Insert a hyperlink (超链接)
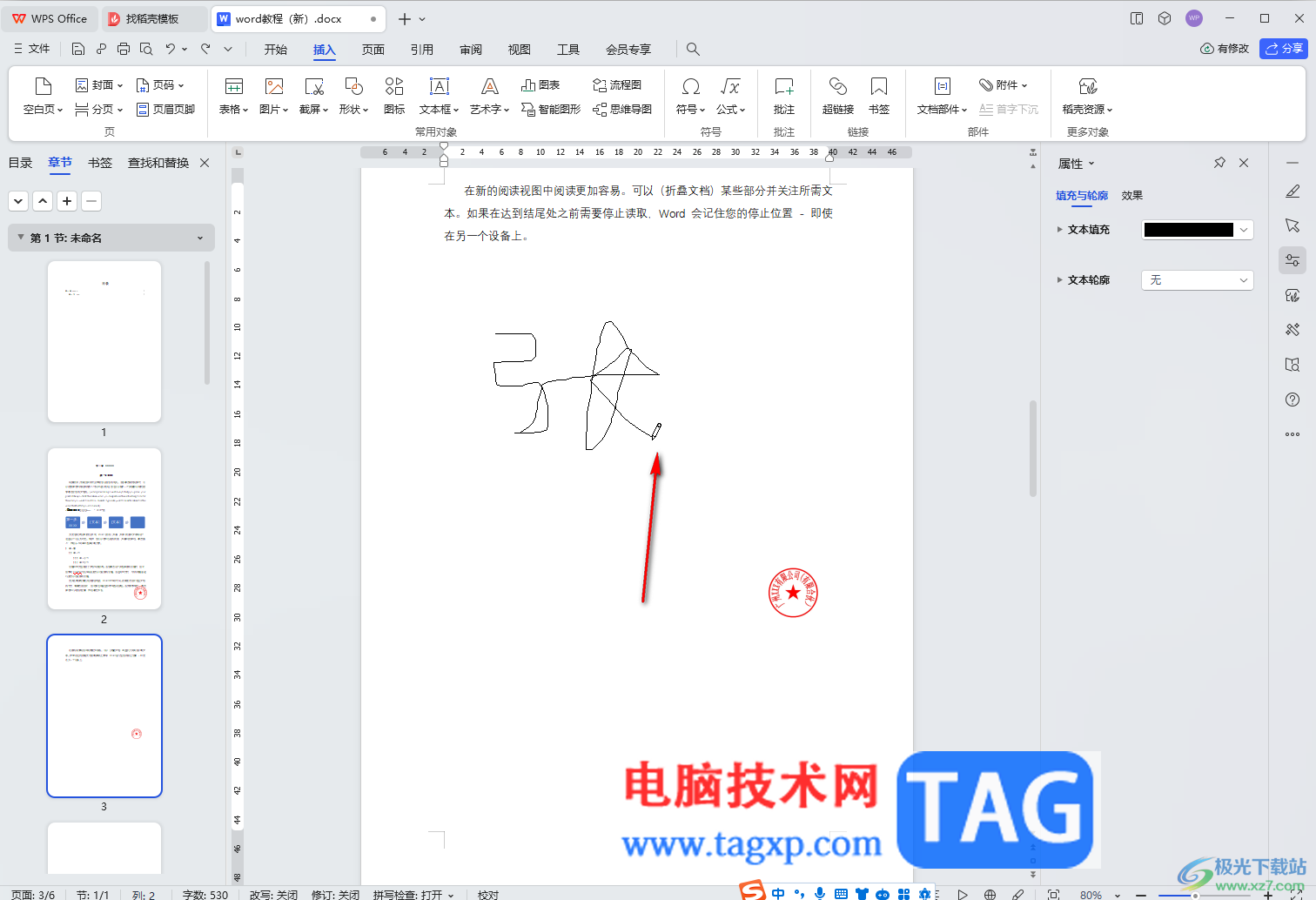1316x900 pixels. (838, 96)
